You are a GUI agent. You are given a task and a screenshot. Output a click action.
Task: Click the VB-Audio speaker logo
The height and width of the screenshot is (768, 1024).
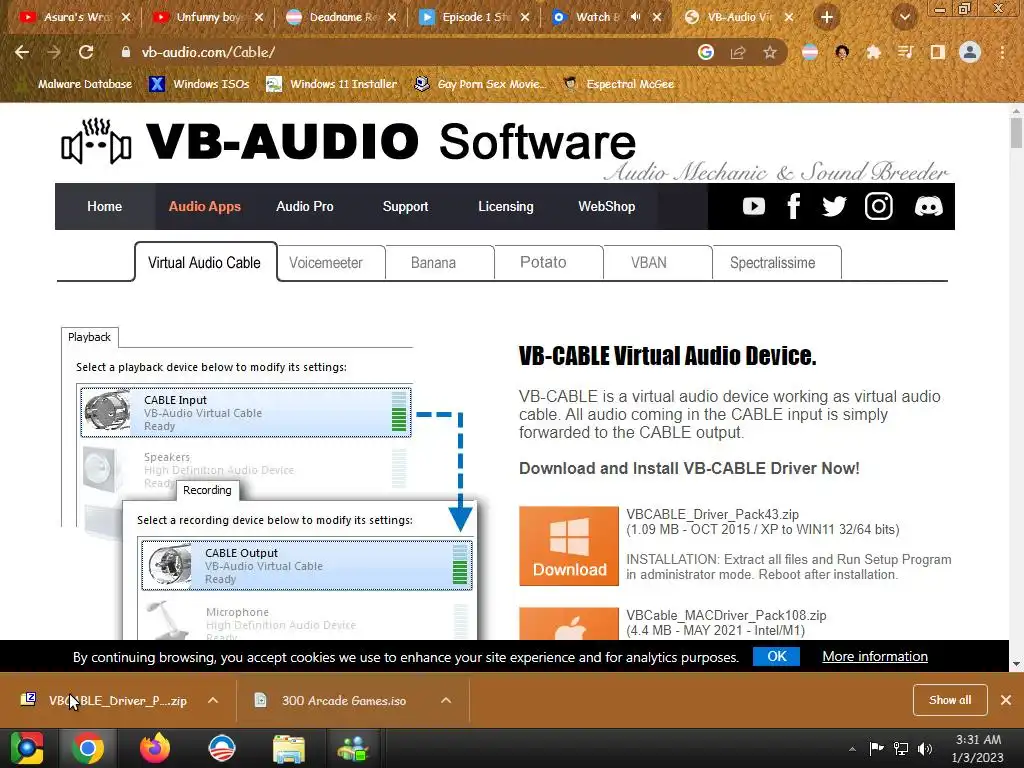tap(96, 141)
